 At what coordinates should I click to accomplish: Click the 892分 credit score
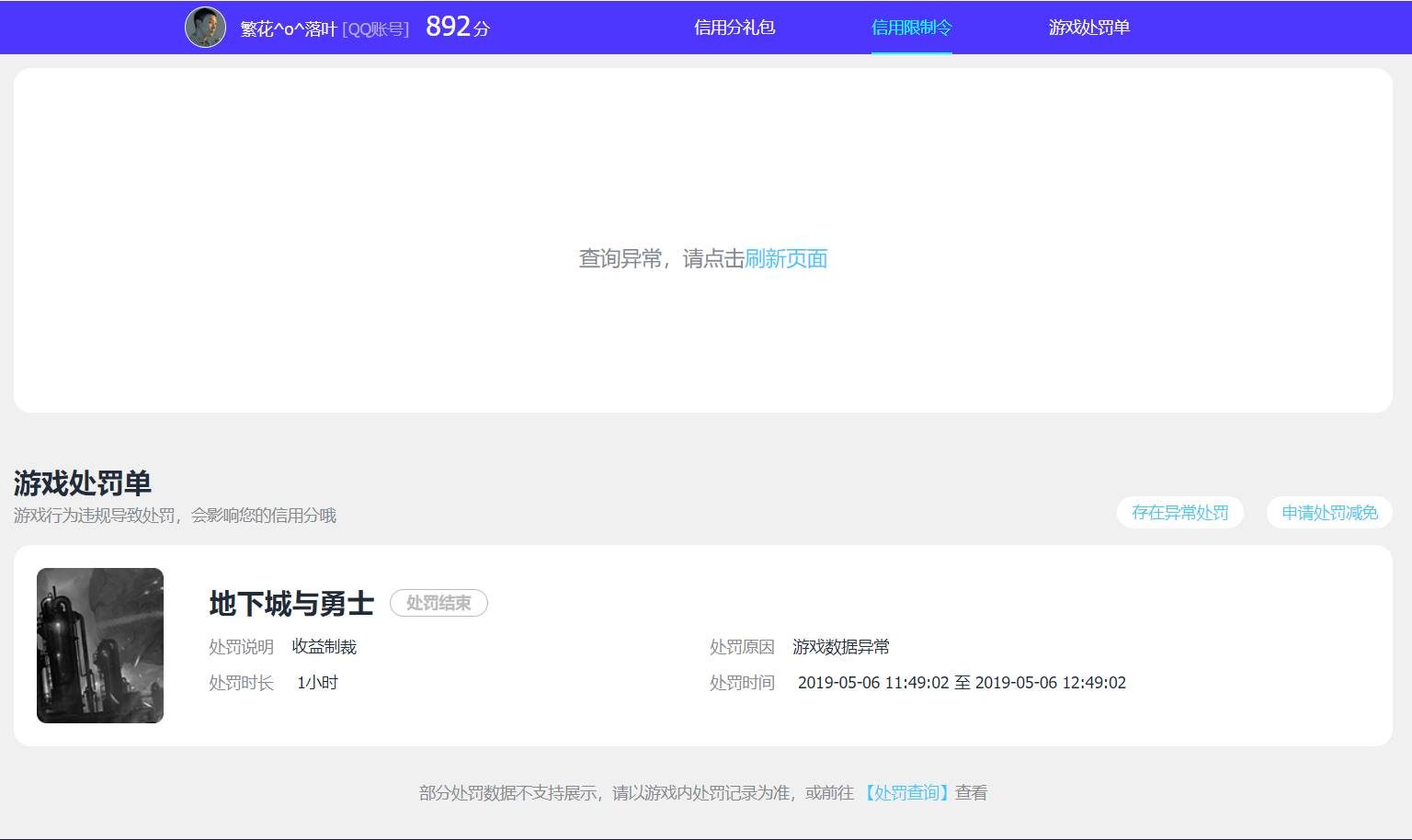coord(455,28)
